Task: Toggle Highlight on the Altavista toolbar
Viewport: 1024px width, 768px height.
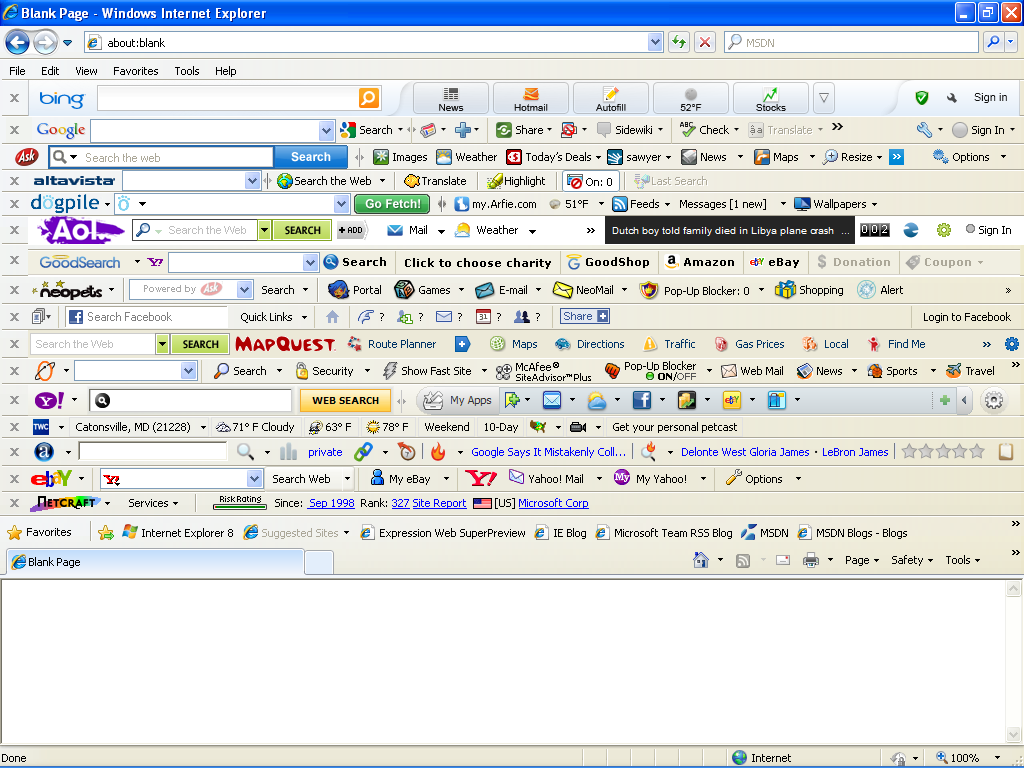Action: pyautogui.click(x=517, y=181)
